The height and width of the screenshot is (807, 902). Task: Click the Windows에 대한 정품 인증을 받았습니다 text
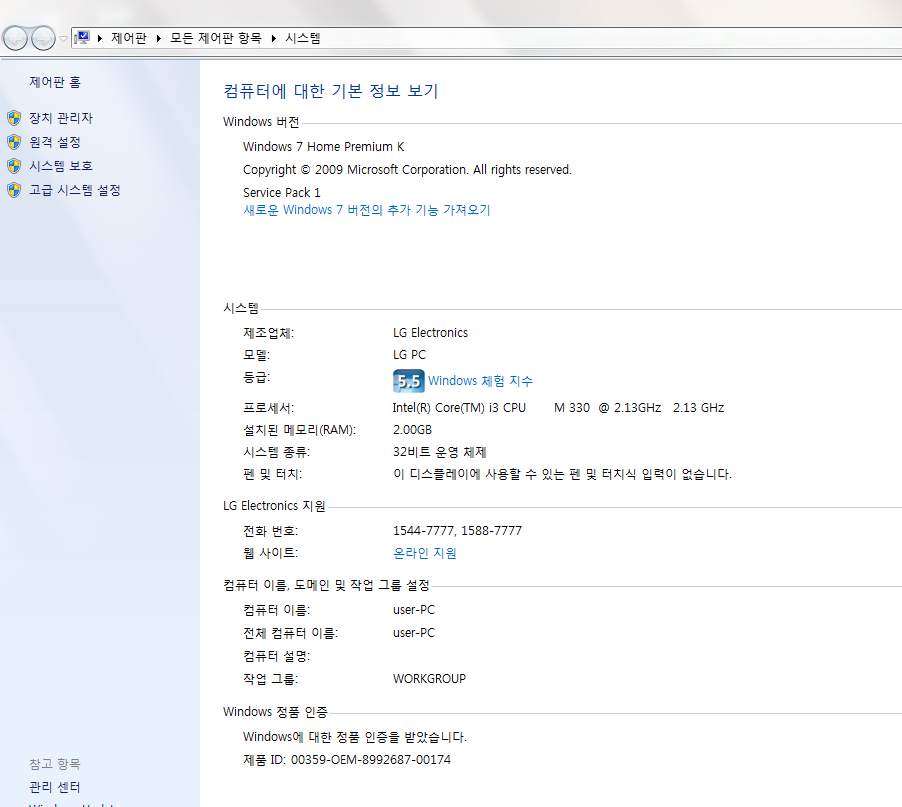355,737
